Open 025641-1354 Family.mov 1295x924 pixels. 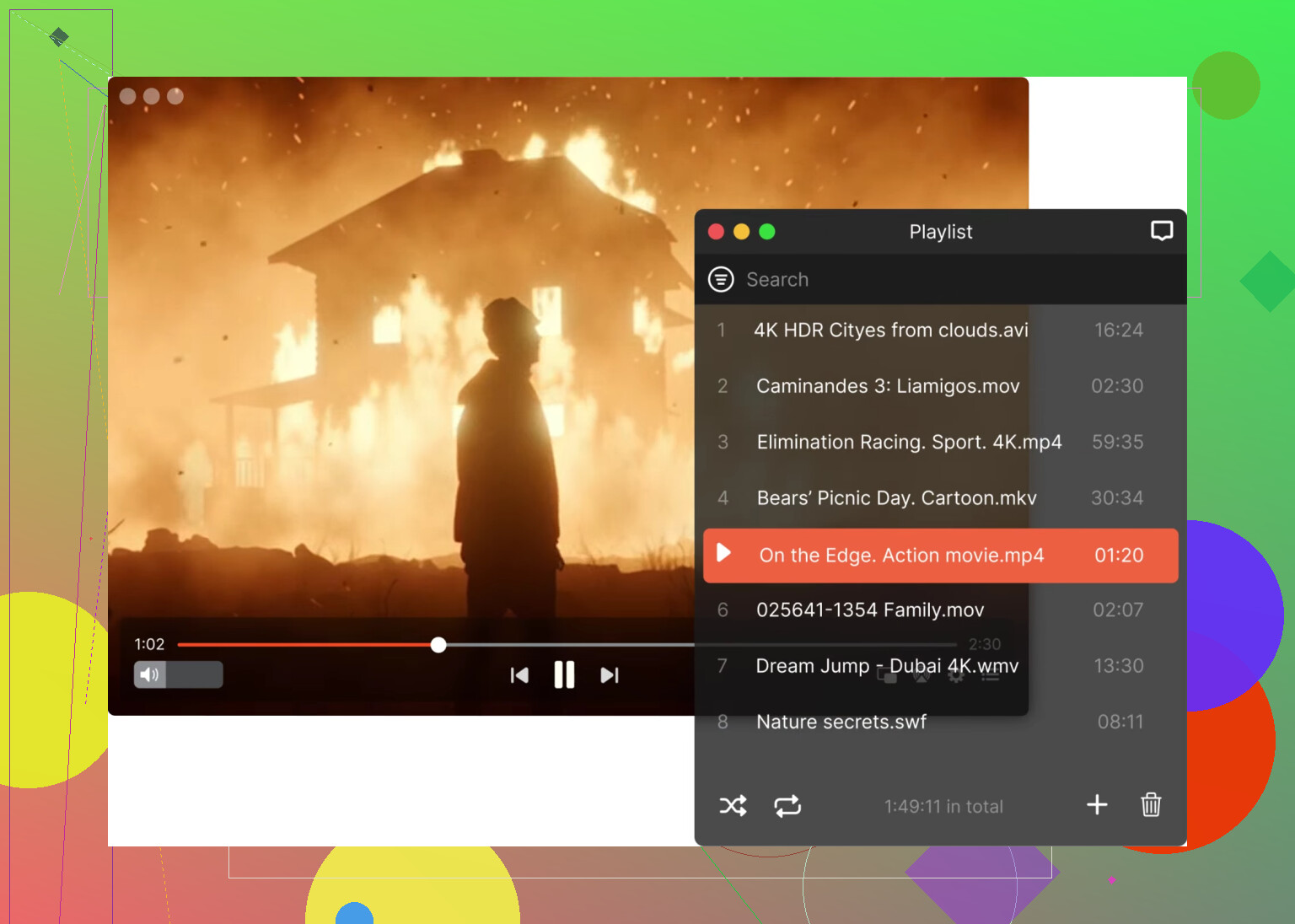[x=869, y=610]
